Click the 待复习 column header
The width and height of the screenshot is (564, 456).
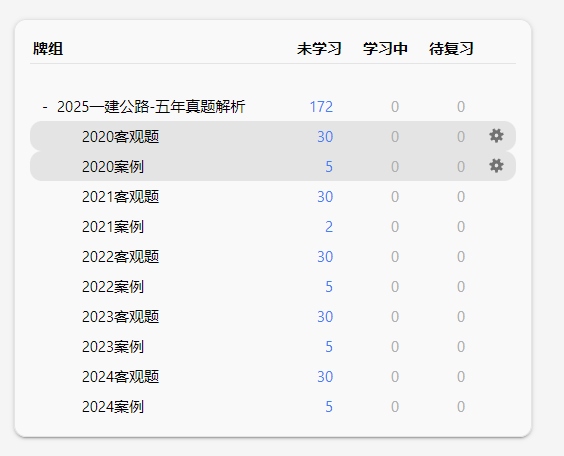[451, 49]
